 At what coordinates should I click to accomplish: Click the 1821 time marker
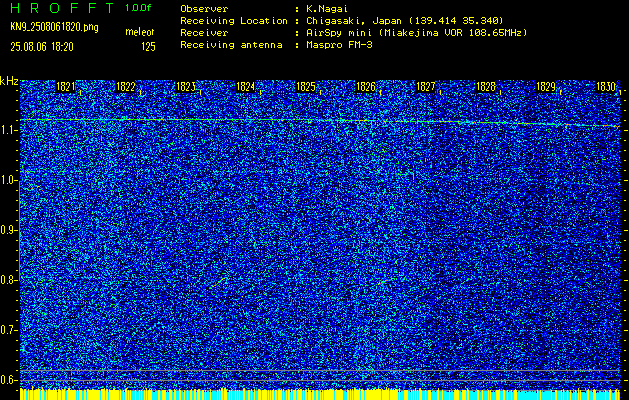65,87
